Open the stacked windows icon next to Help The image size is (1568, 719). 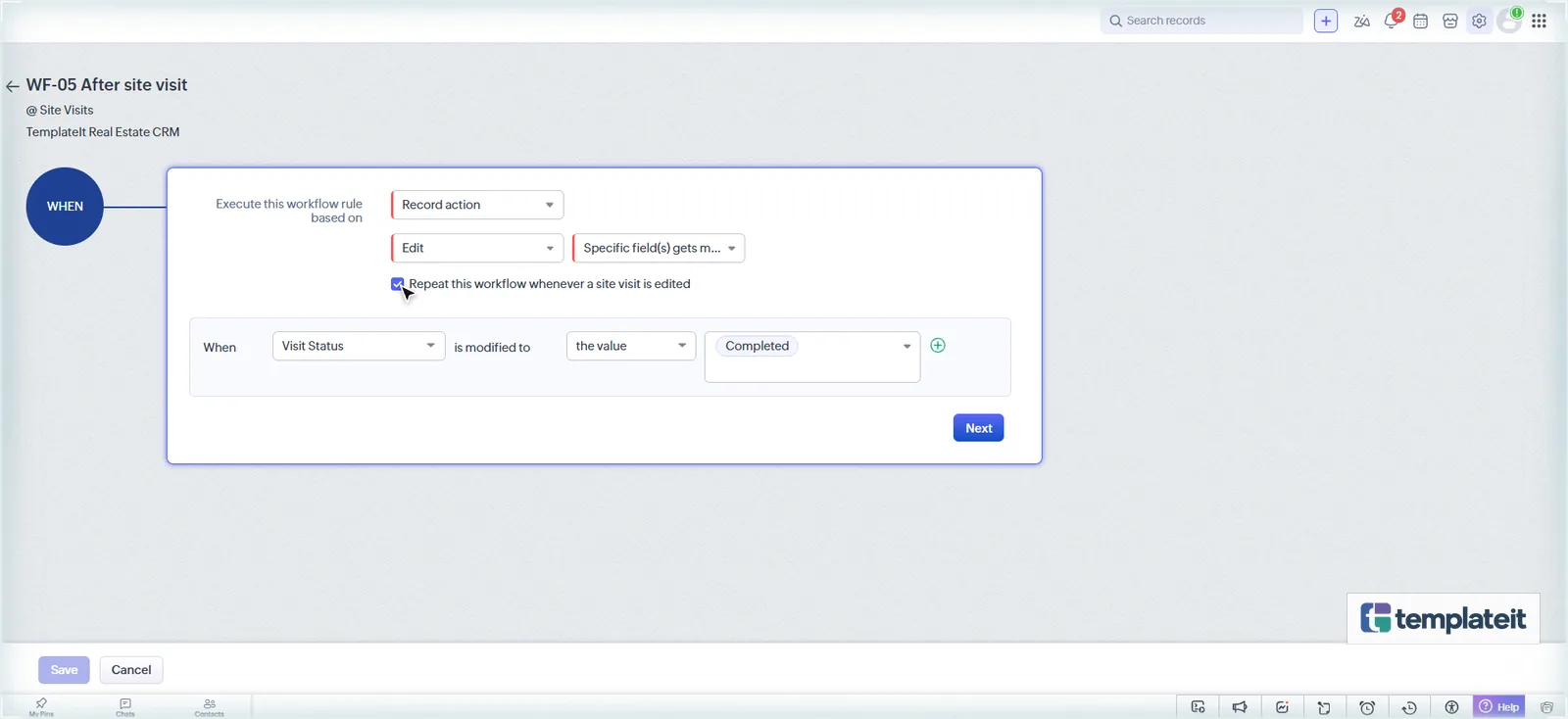coord(1546,707)
